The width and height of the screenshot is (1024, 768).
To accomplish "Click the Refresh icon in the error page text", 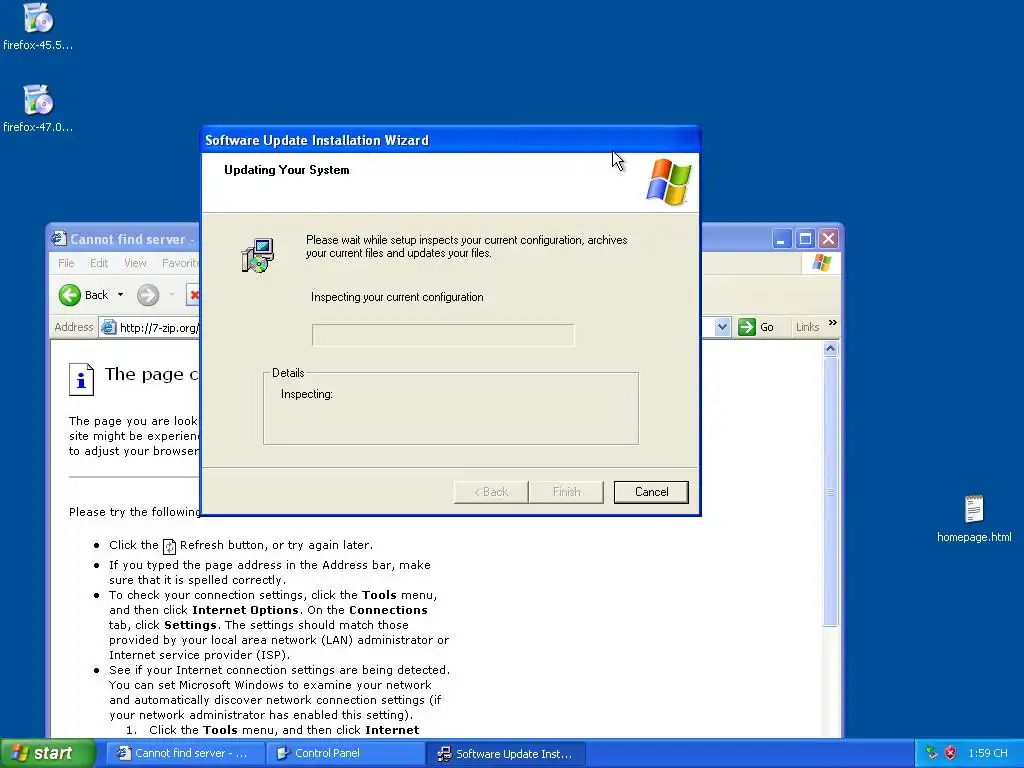I will click(x=169, y=546).
